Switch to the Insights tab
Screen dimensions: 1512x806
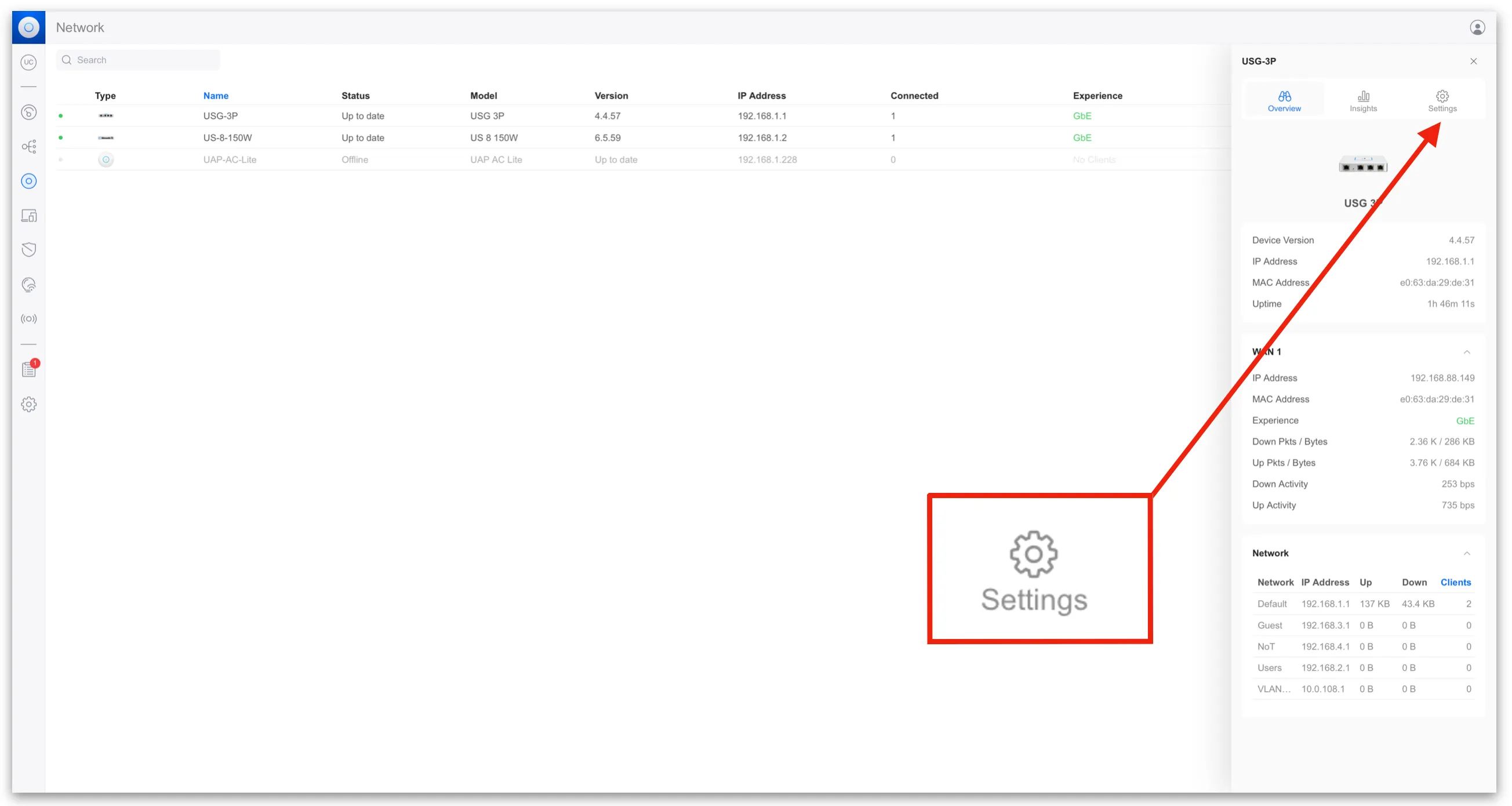click(1362, 101)
